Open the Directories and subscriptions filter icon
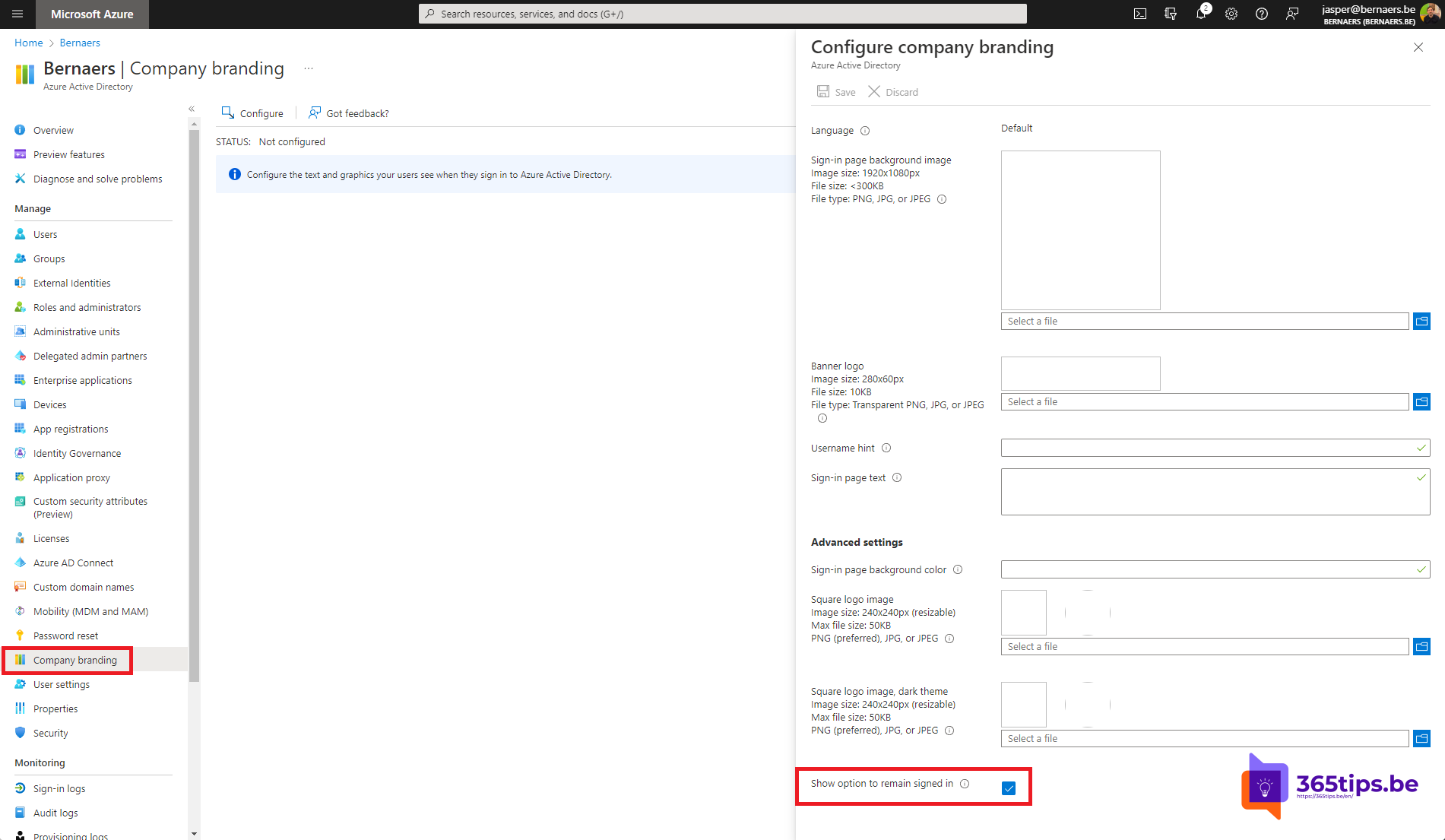This screenshot has width=1445, height=840. [x=1171, y=14]
